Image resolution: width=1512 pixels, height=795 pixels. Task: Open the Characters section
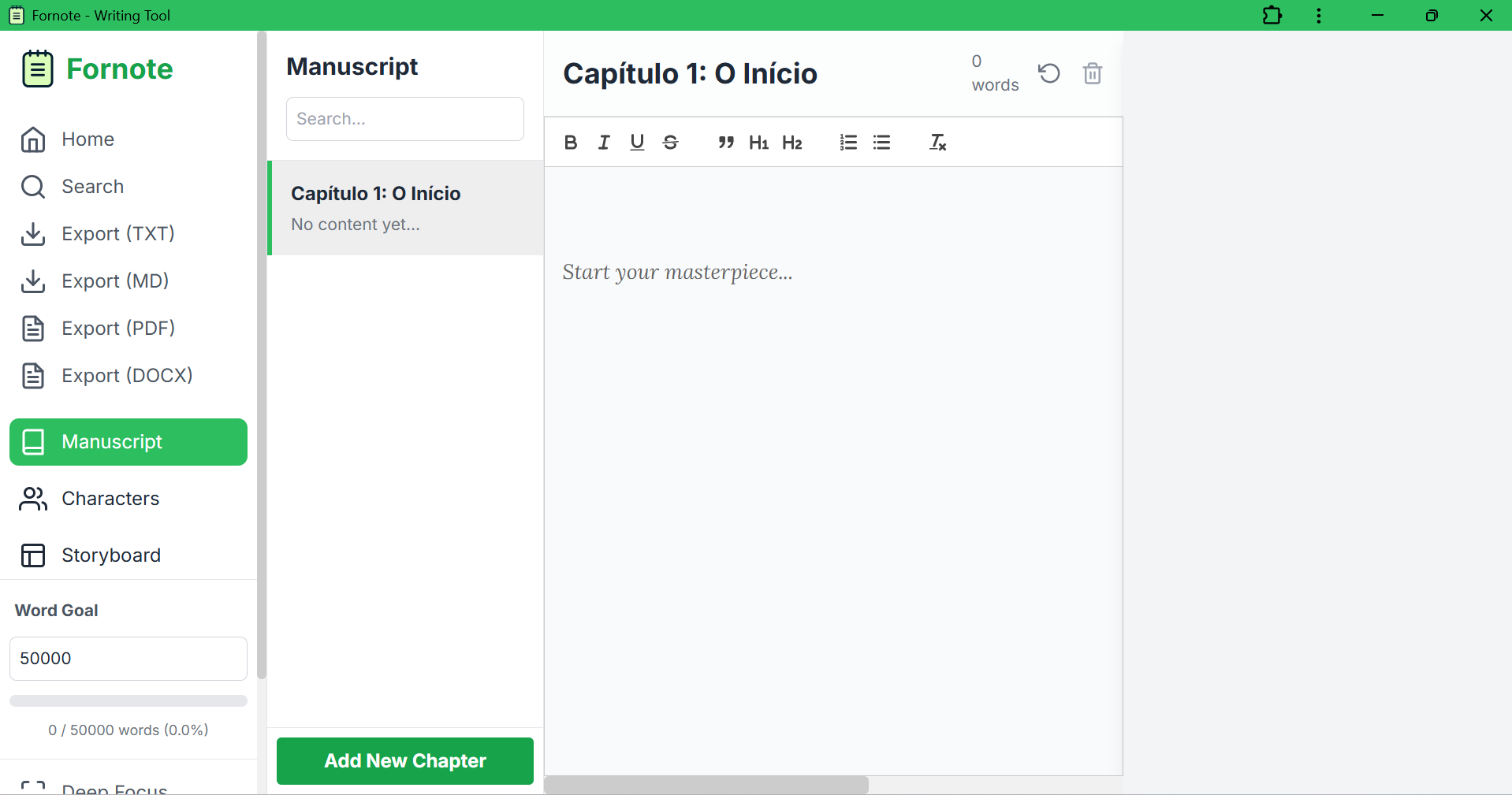click(x=128, y=499)
